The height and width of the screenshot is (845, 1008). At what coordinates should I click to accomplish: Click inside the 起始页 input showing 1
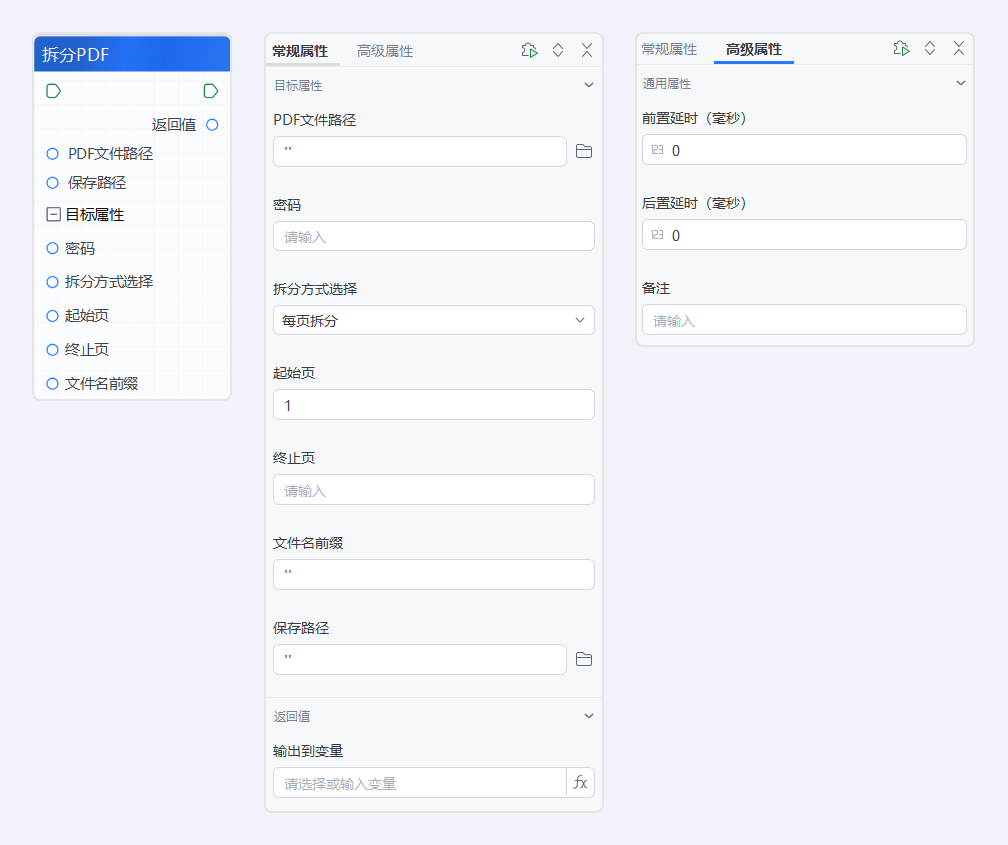click(433, 404)
